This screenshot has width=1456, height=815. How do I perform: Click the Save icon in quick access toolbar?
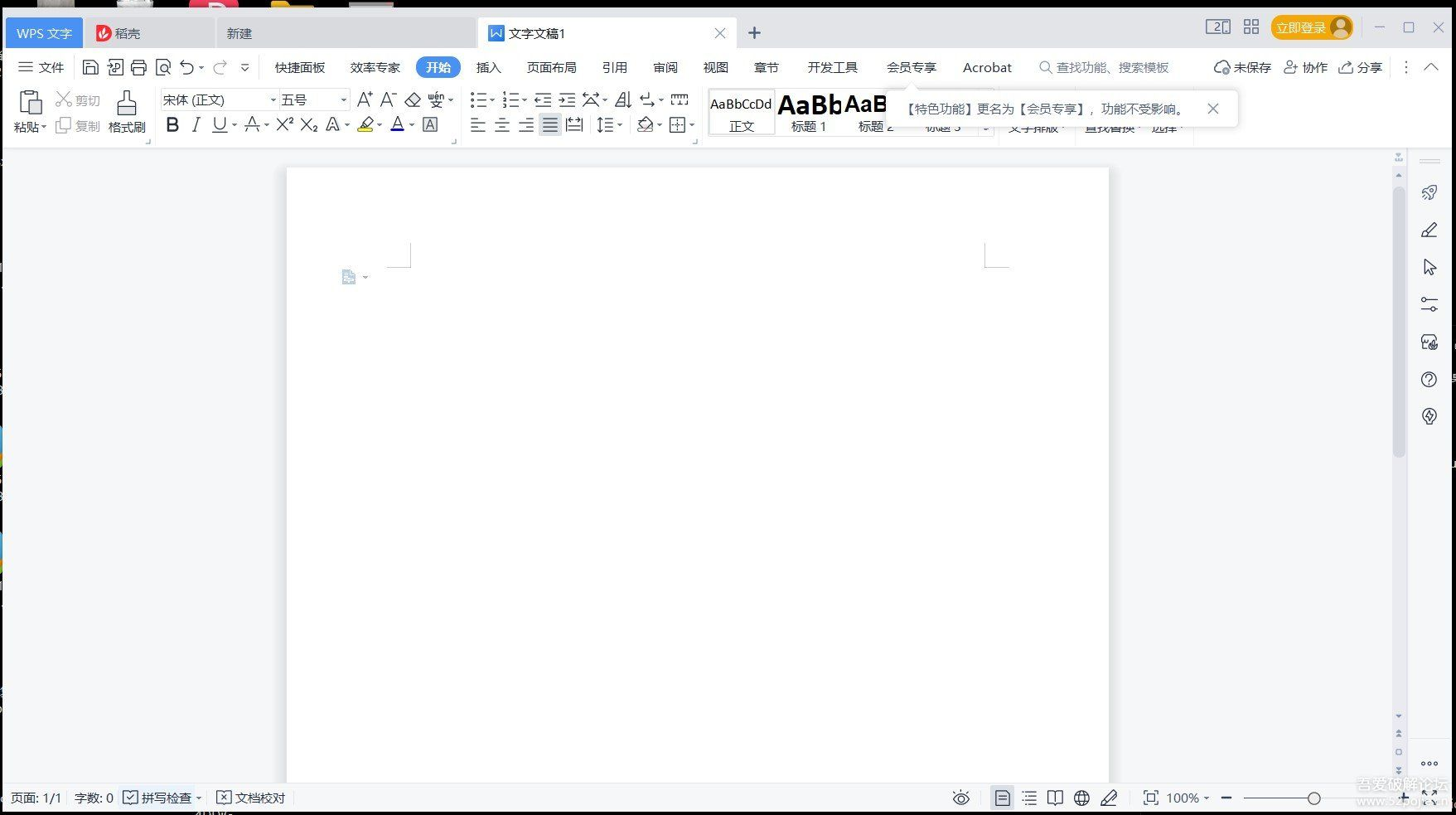coord(90,67)
